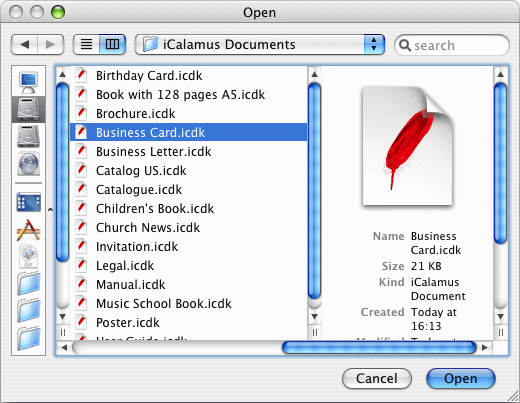
Task: Switch to list view mode
Action: (86, 44)
